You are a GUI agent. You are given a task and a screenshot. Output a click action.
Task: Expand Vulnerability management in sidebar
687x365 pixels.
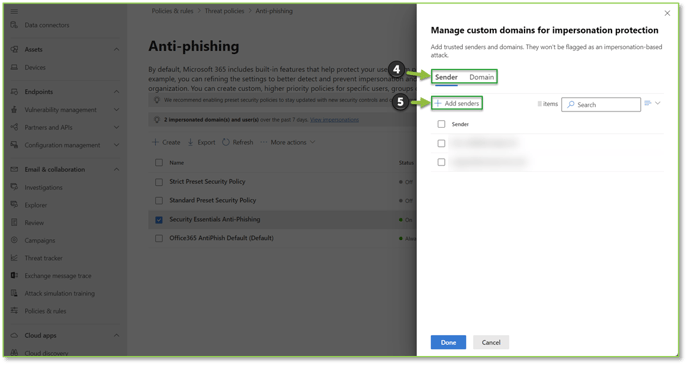[117, 110]
